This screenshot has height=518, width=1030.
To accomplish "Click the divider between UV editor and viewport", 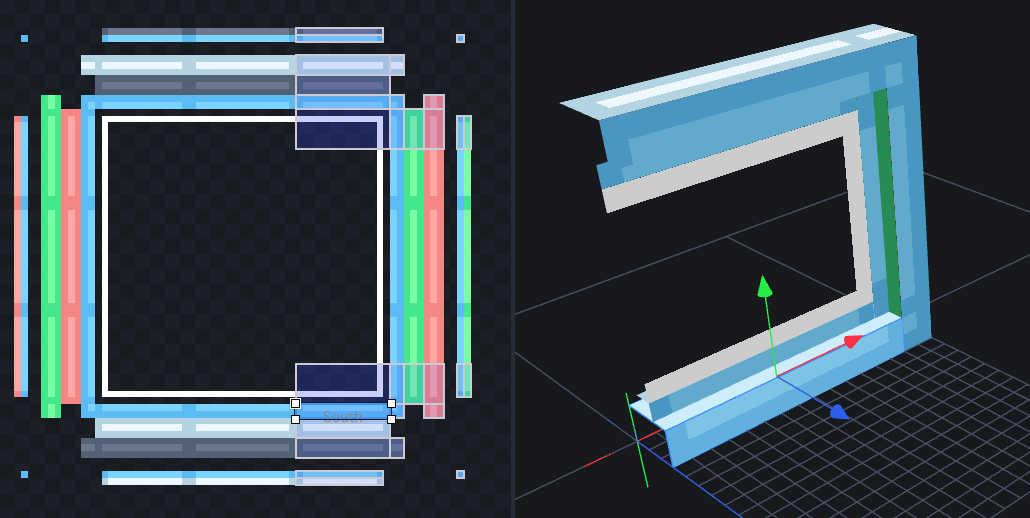I will point(513,259).
